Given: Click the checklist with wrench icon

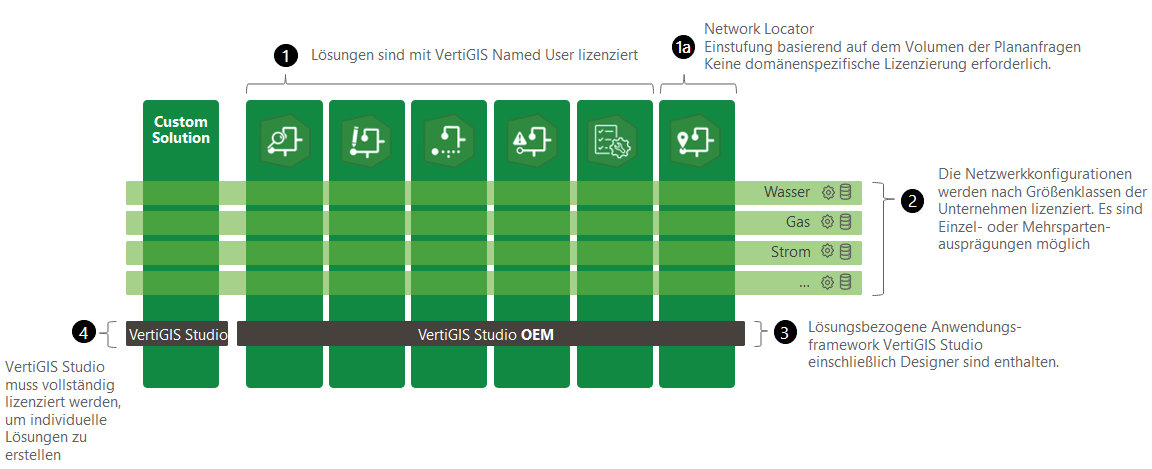Looking at the screenshot, I should [x=614, y=141].
